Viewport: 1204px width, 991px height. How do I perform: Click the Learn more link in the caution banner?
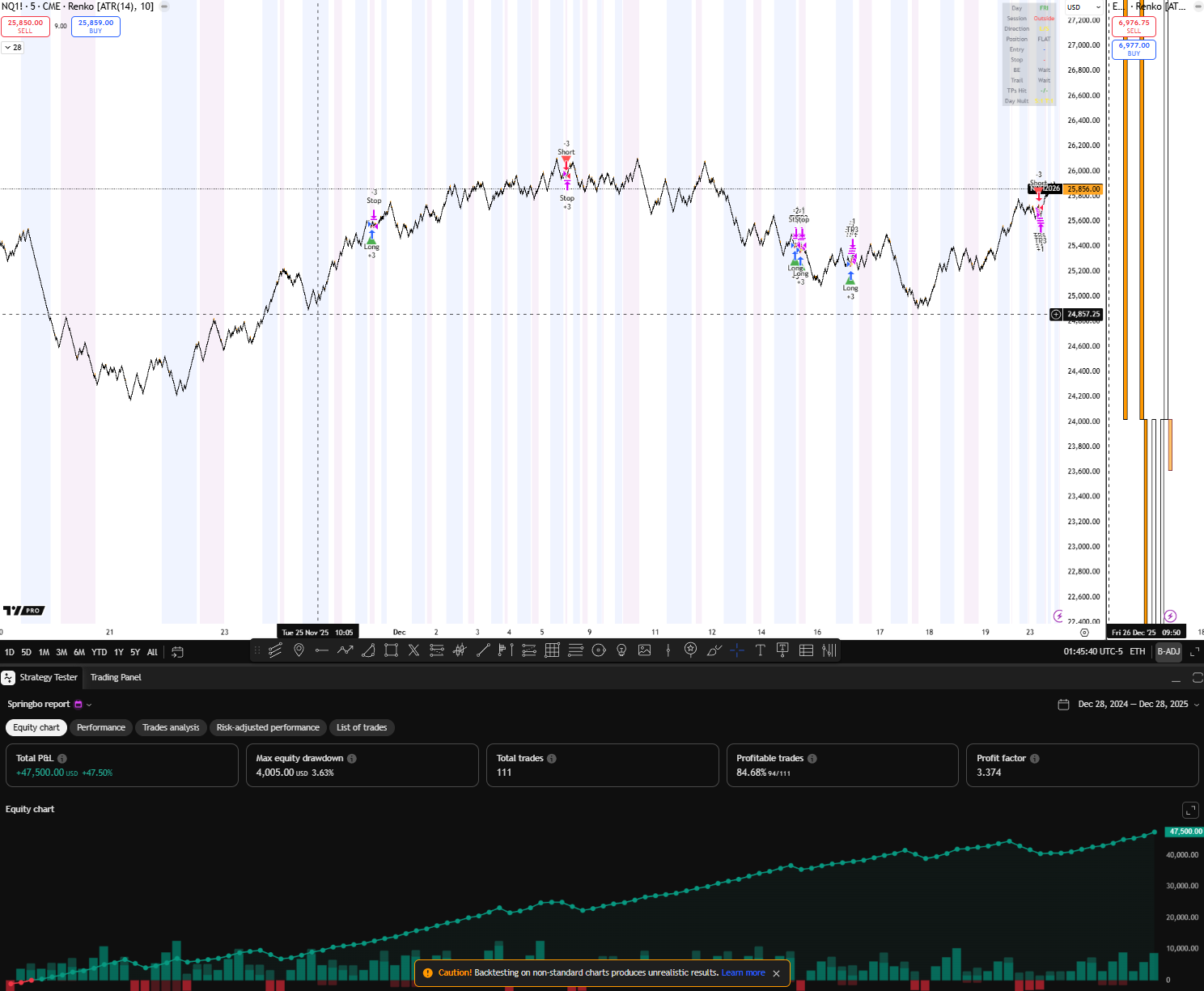[x=742, y=973]
